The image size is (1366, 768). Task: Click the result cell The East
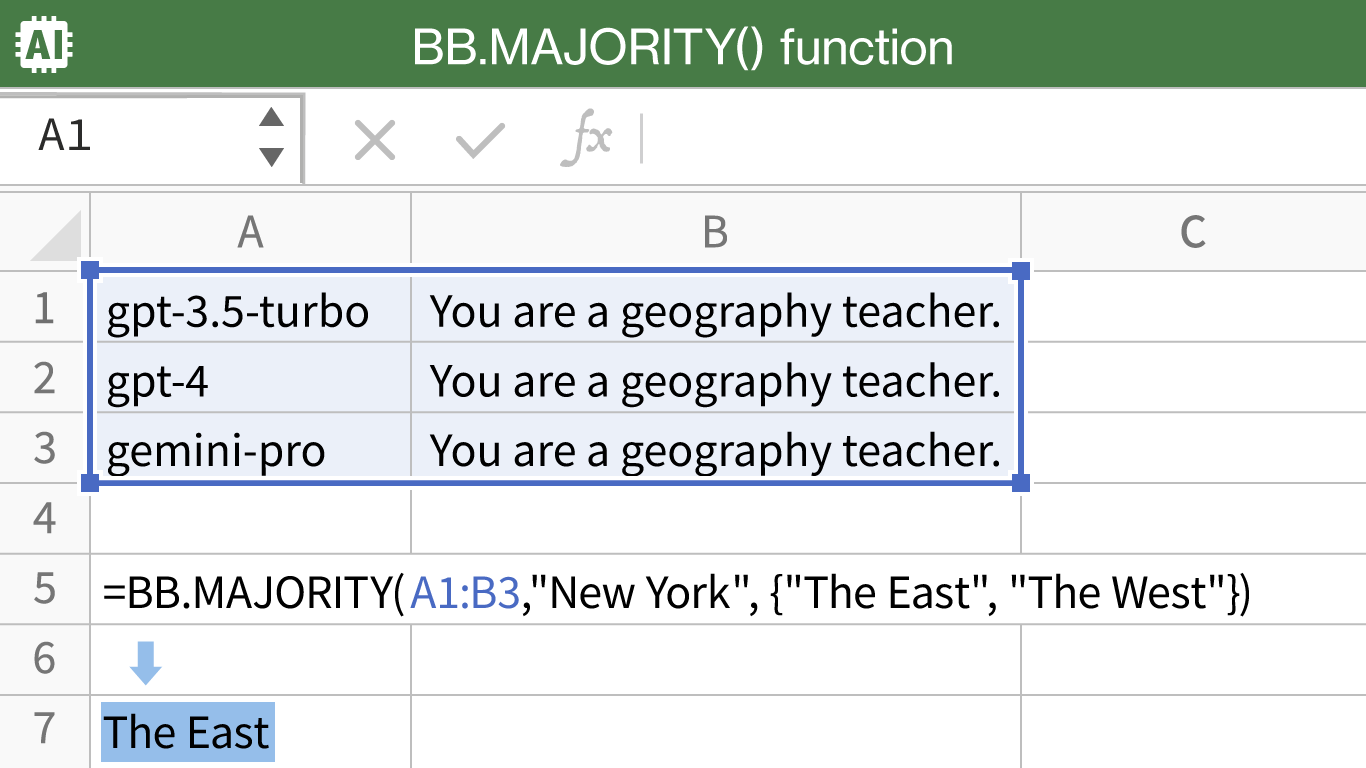click(x=188, y=732)
